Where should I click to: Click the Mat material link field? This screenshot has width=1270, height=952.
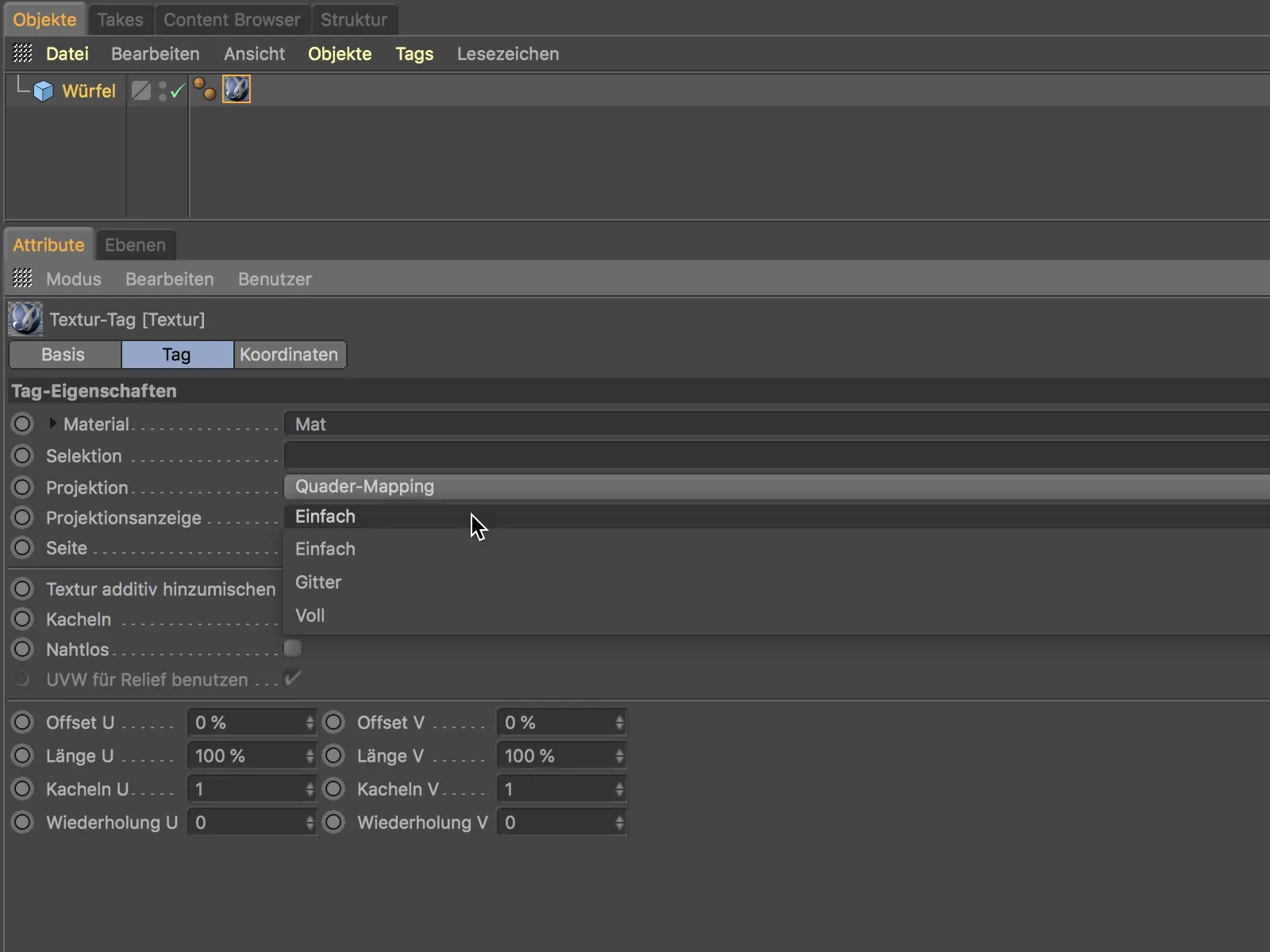click(x=777, y=424)
